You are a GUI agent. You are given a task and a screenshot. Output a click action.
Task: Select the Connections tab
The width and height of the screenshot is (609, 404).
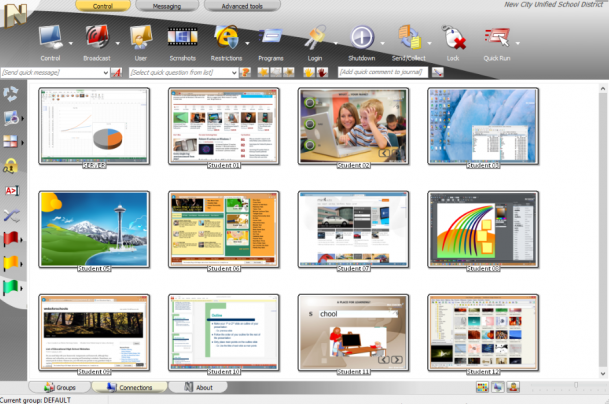130,387
